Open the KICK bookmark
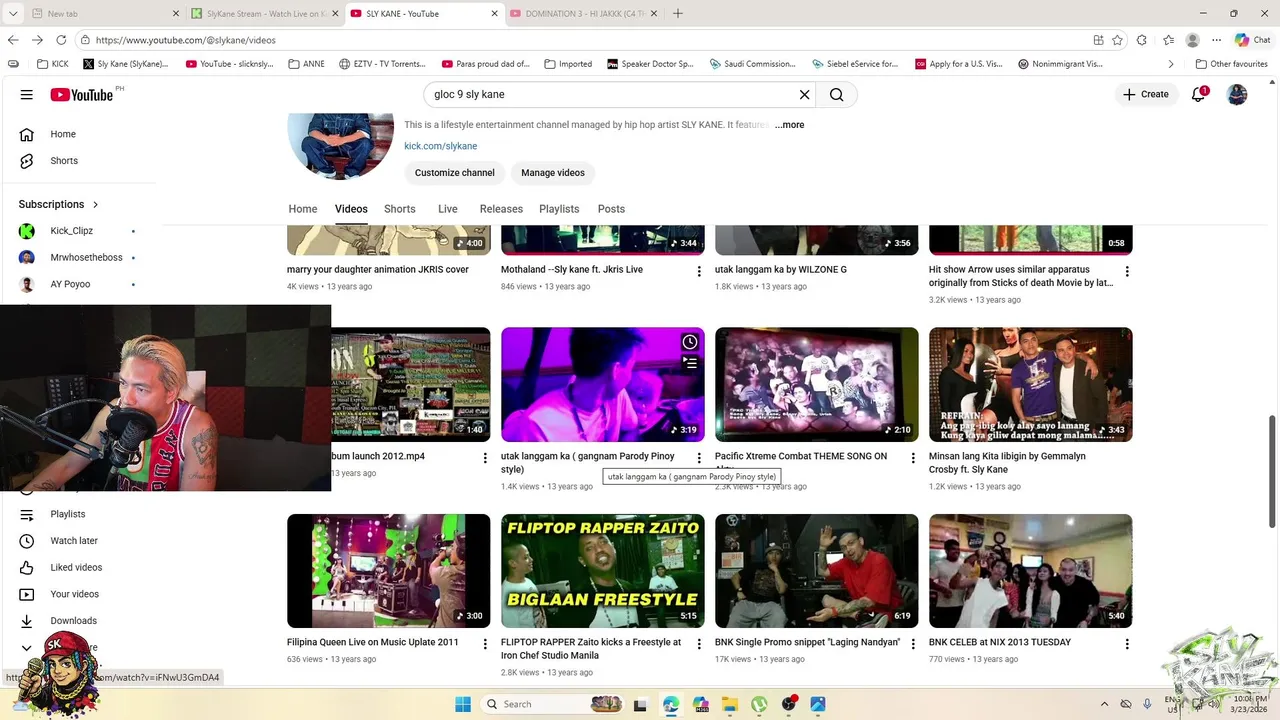The width and height of the screenshot is (1280, 720). (x=52, y=64)
